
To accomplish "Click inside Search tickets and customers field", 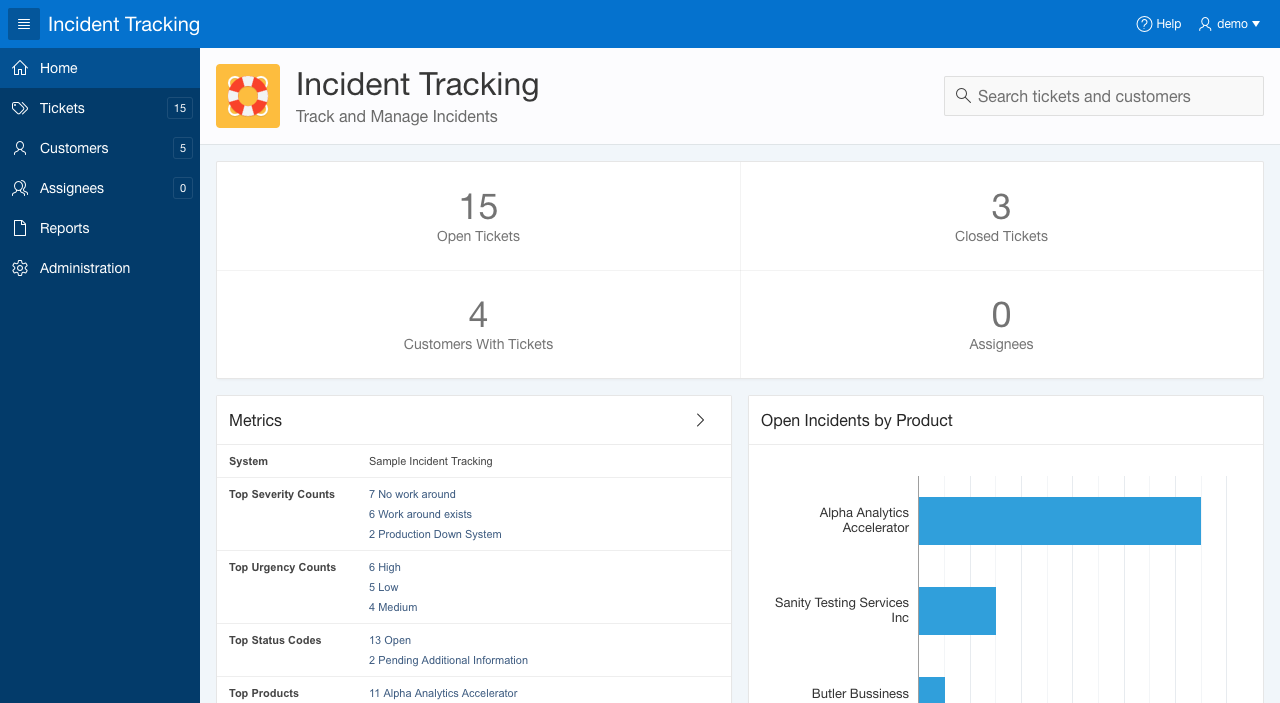I will pos(1104,96).
